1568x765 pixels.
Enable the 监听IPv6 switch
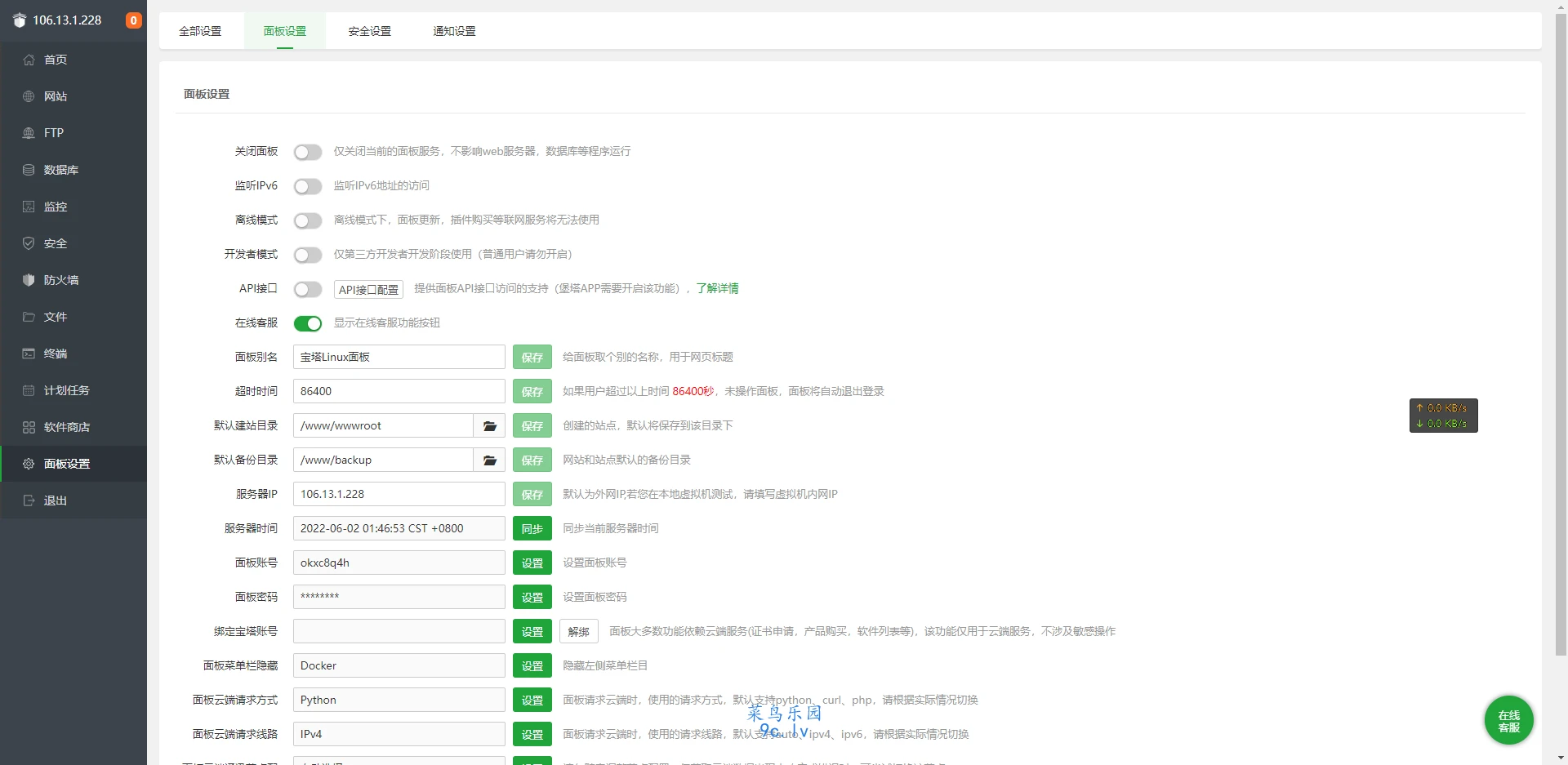pos(308,186)
